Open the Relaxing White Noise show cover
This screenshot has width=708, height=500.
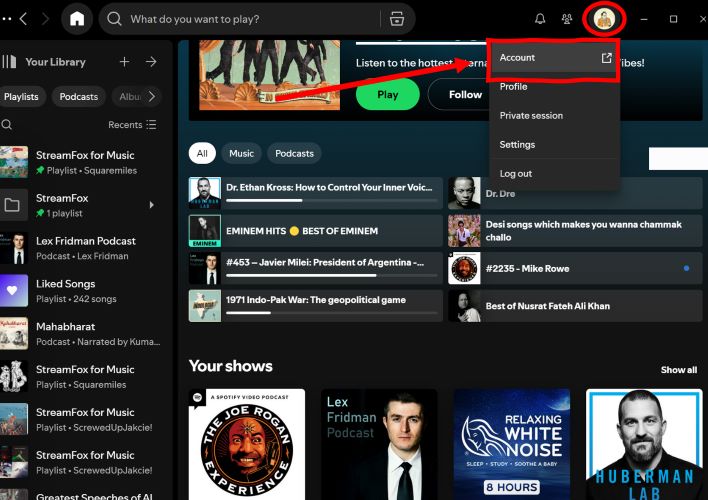512,444
